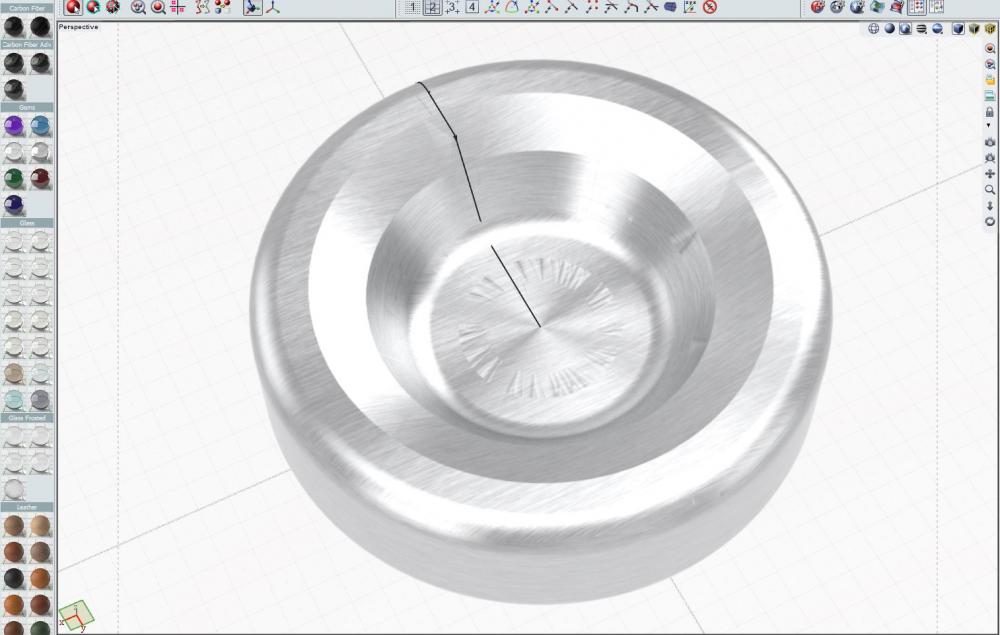
Task: Switch to viewport layout 1
Action: click(x=412, y=7)
